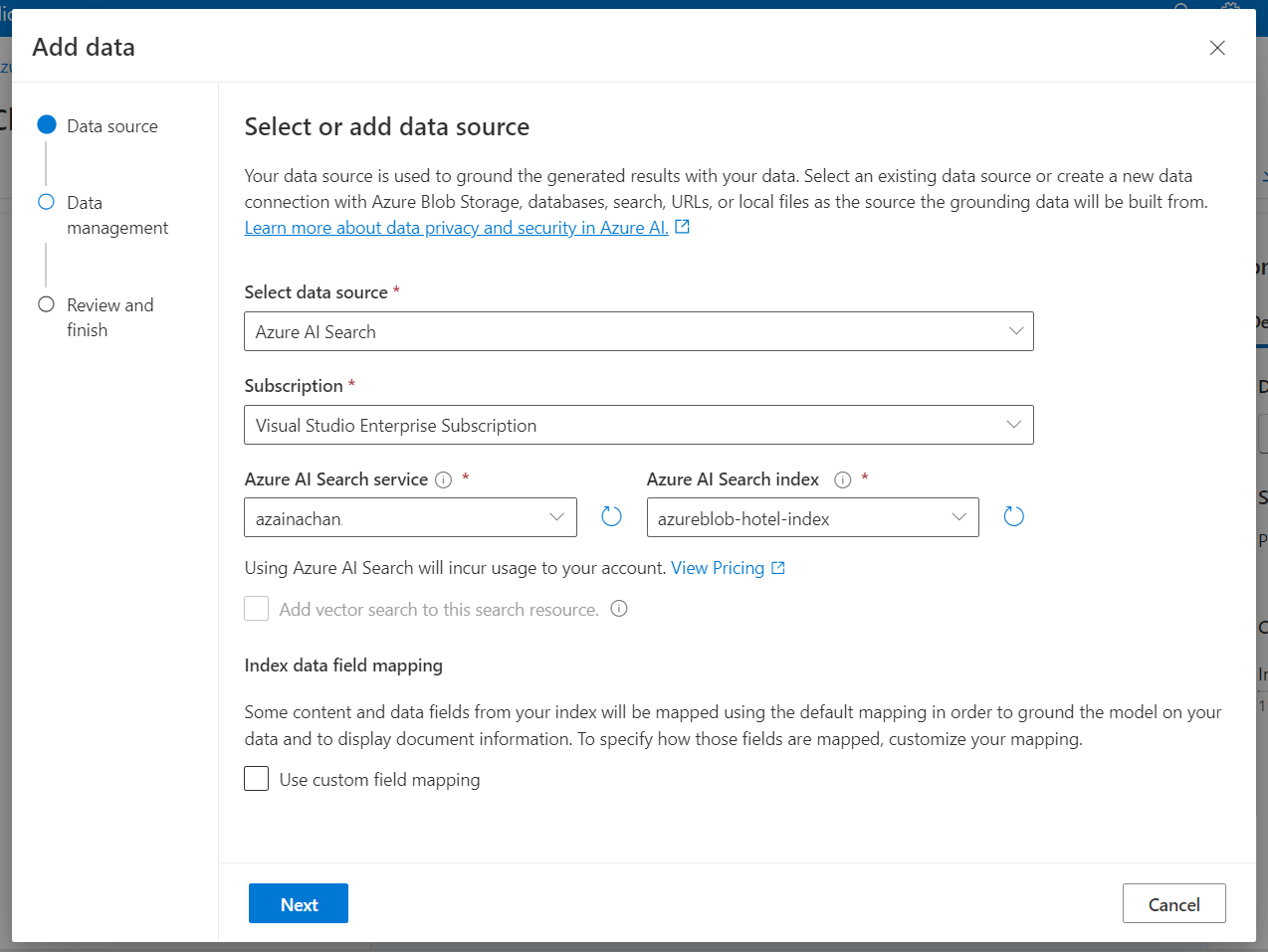Open Learn more about data privacy link
This screenshot has width=1268, height=952.
pyautogui.click(x=456, y=228)
